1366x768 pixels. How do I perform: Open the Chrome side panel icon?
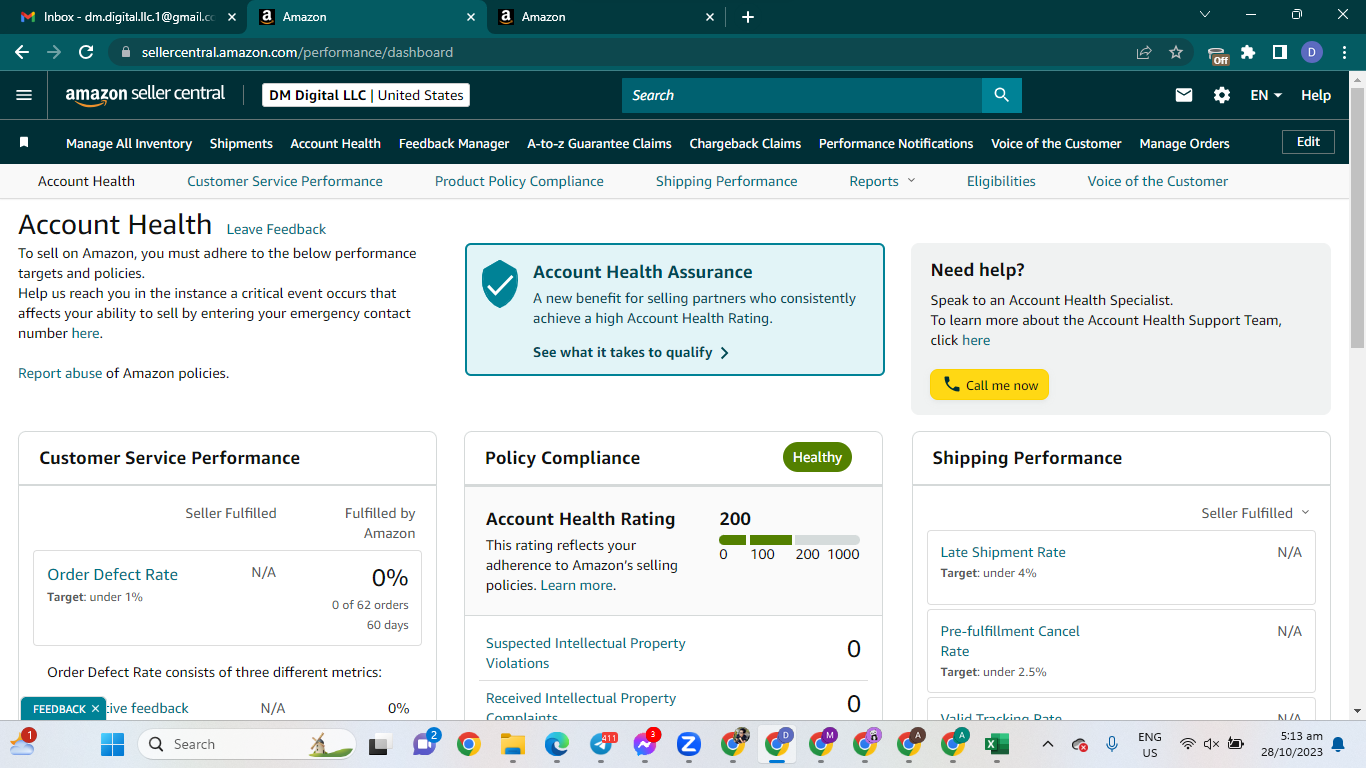(1279, 52)
